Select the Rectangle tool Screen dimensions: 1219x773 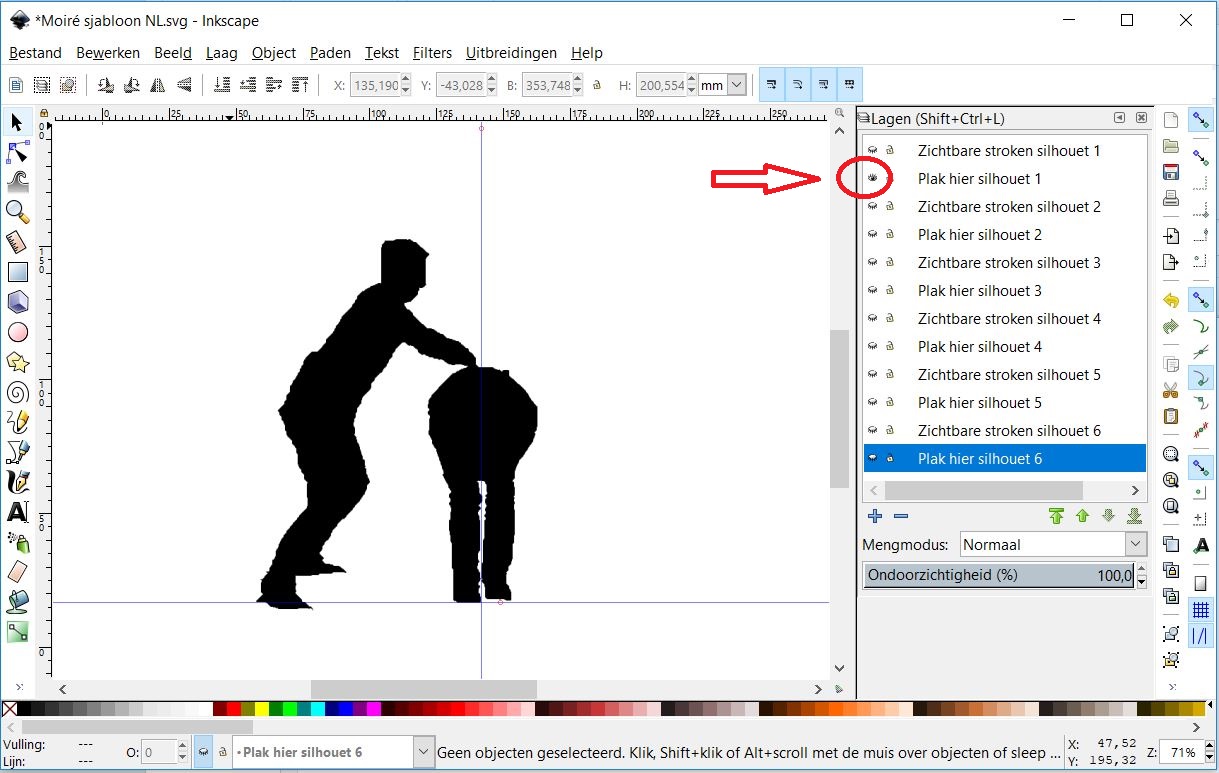[x=18, y=271]
